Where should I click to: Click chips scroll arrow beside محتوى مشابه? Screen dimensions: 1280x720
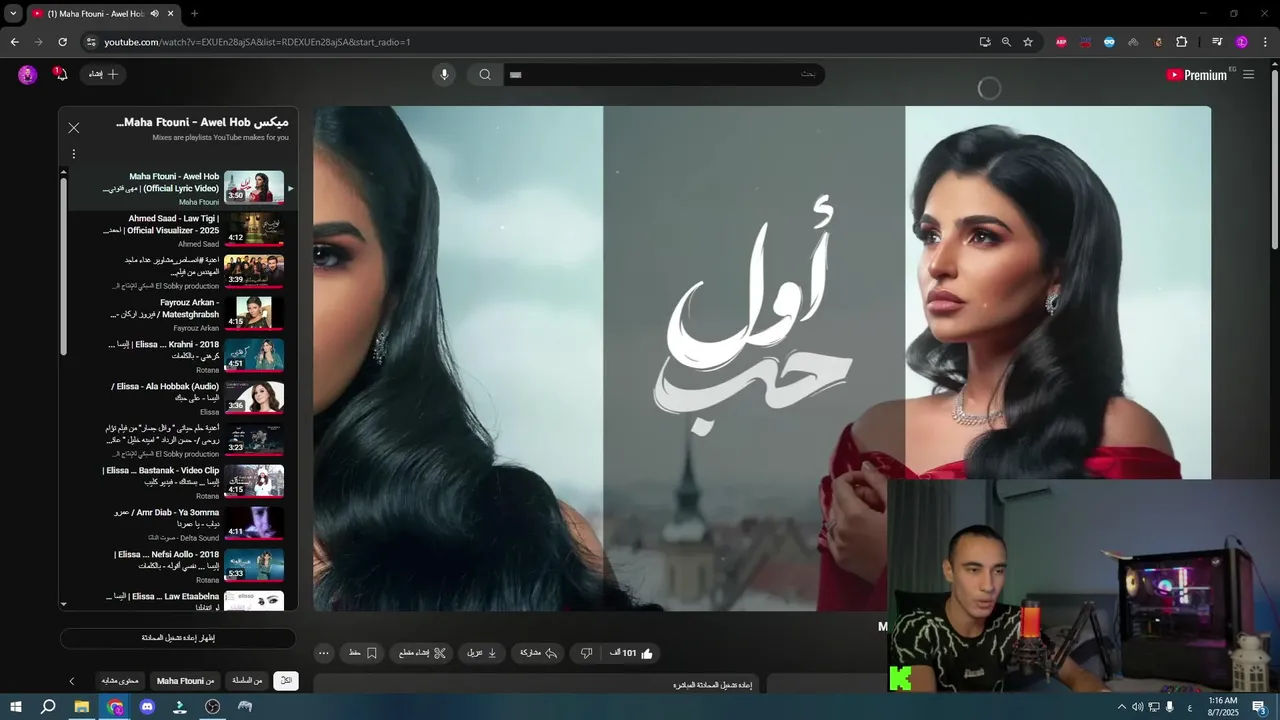72,681
